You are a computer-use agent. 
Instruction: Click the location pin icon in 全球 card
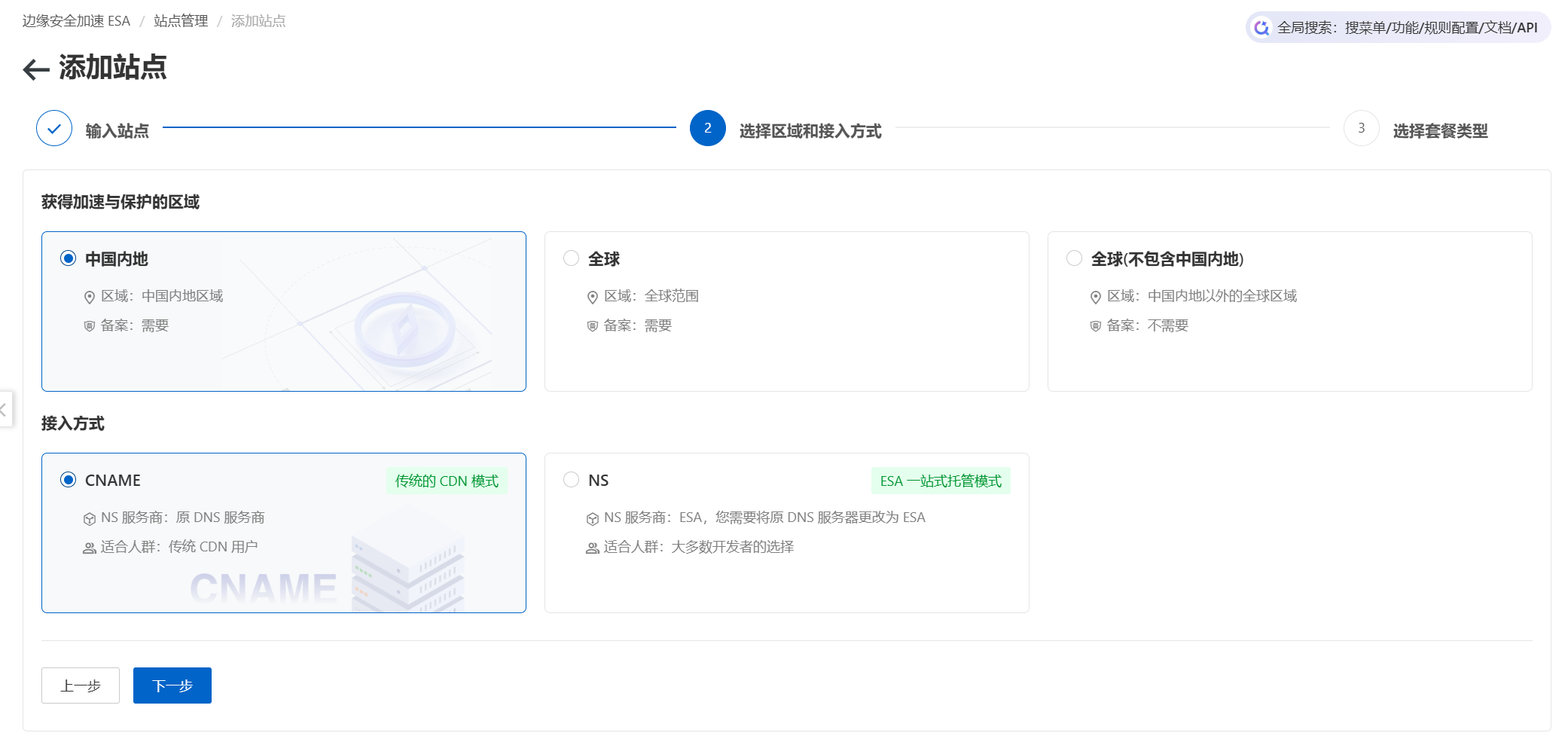click(593, 297)
